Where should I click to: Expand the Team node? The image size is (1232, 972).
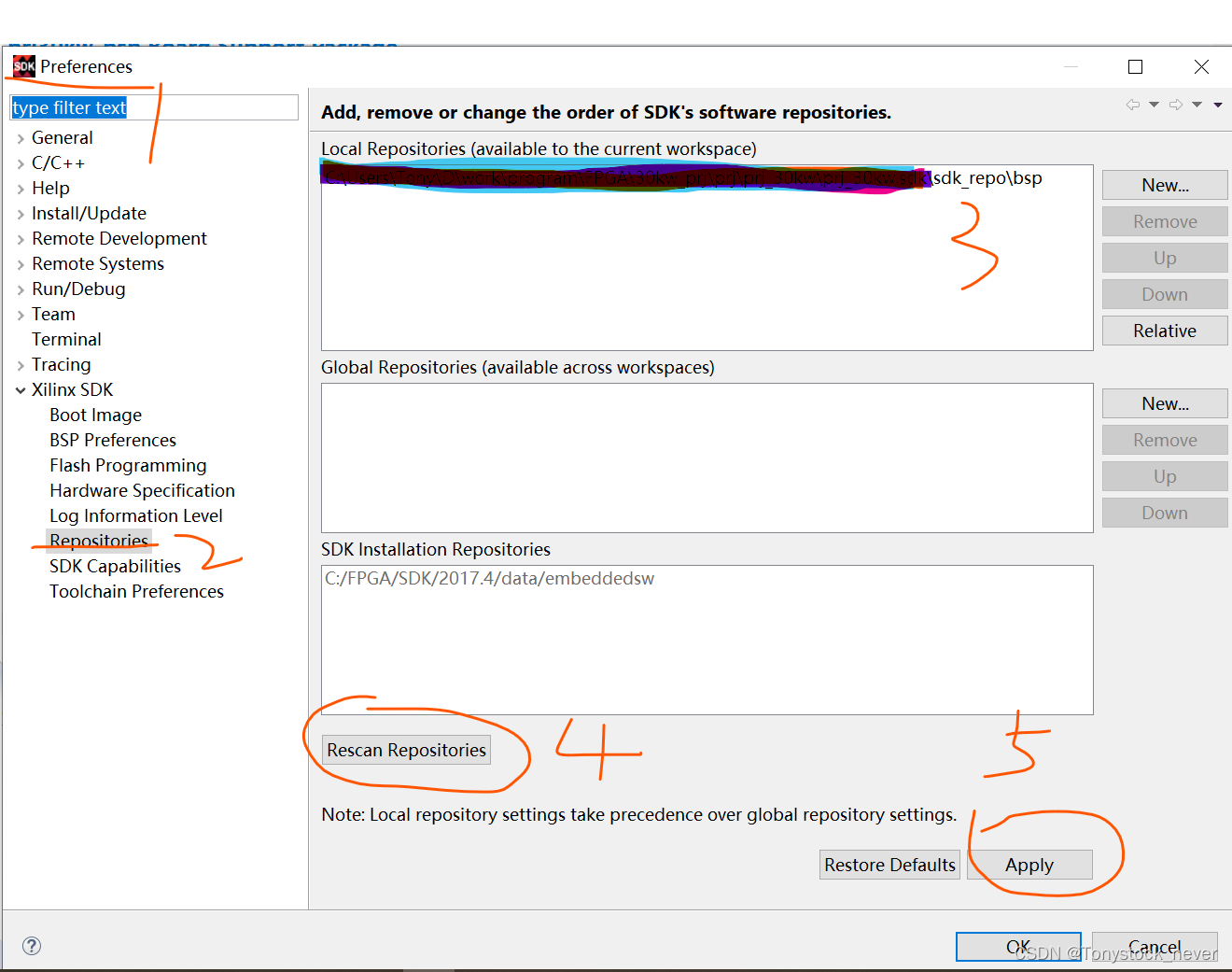(x=21, y=315)
